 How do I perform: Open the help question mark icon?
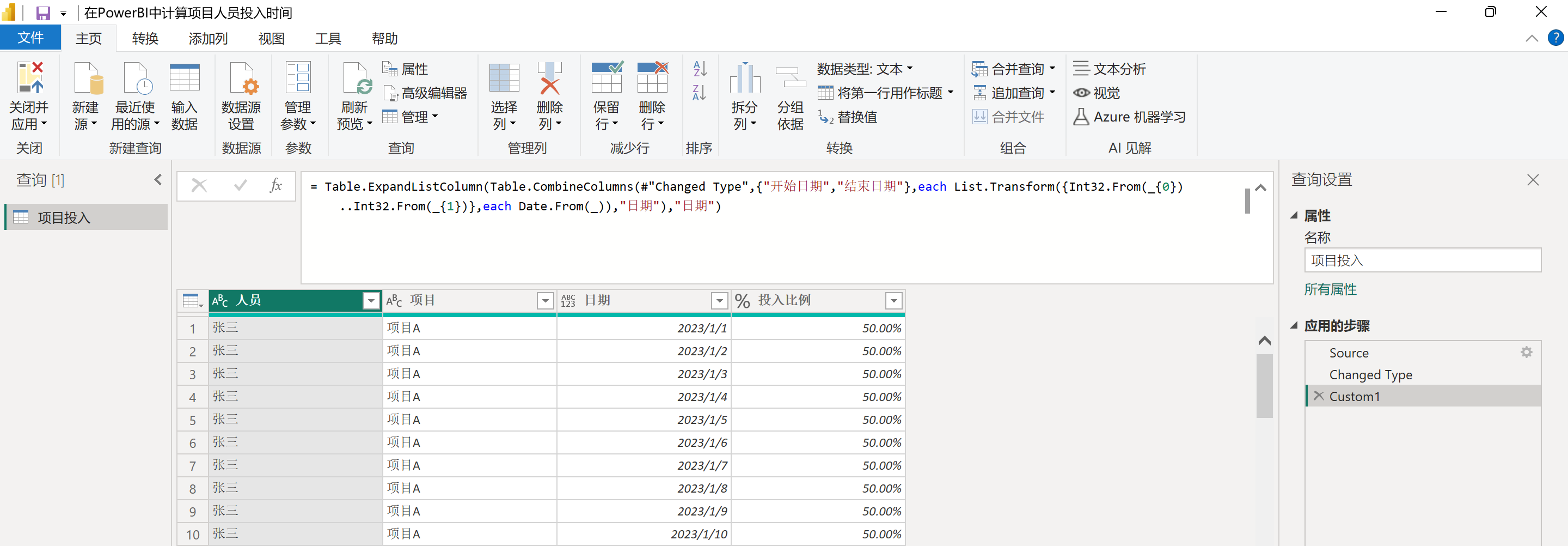pos(1556,38)
